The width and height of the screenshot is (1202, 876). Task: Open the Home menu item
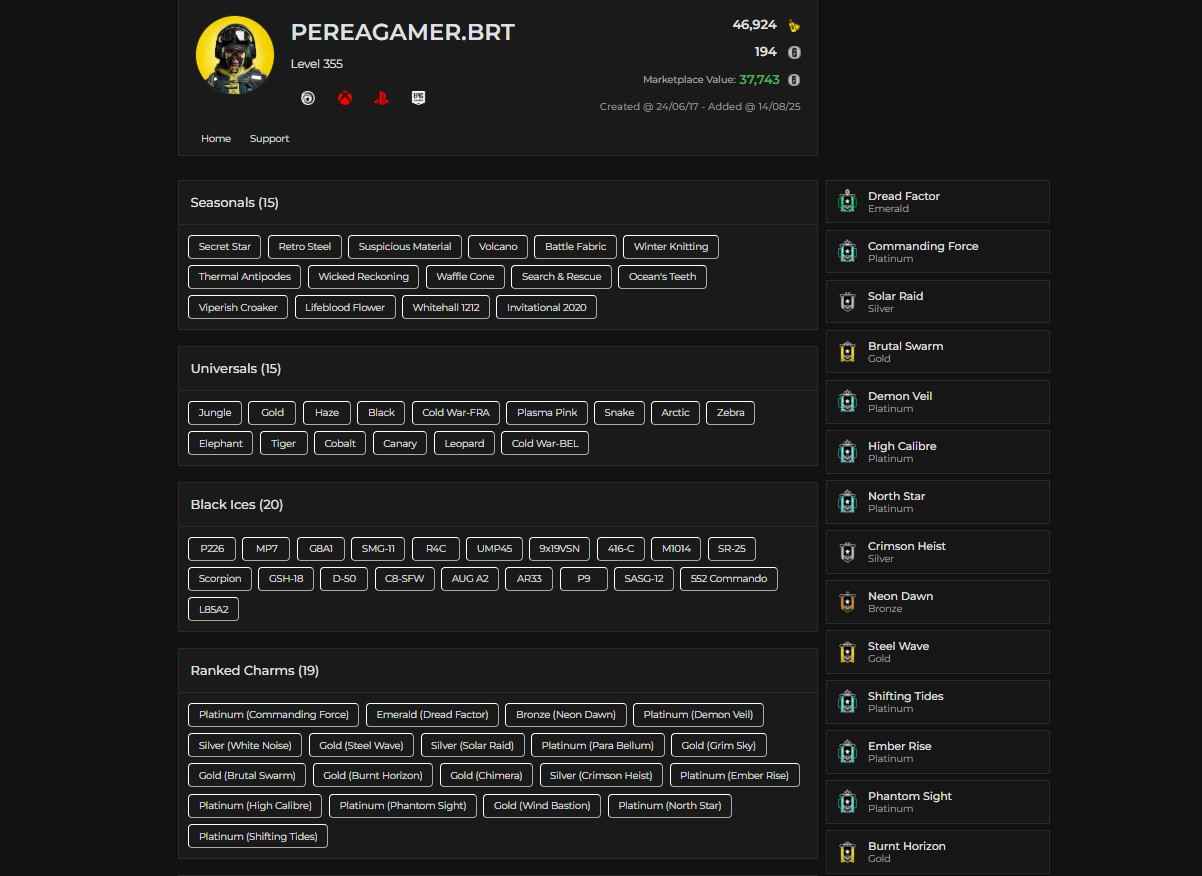[216, 138]
